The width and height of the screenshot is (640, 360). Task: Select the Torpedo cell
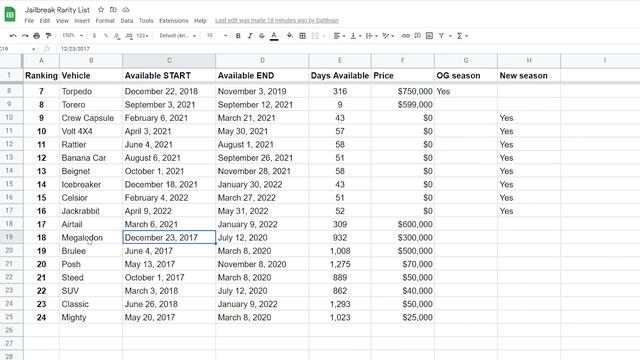(91, 91)
